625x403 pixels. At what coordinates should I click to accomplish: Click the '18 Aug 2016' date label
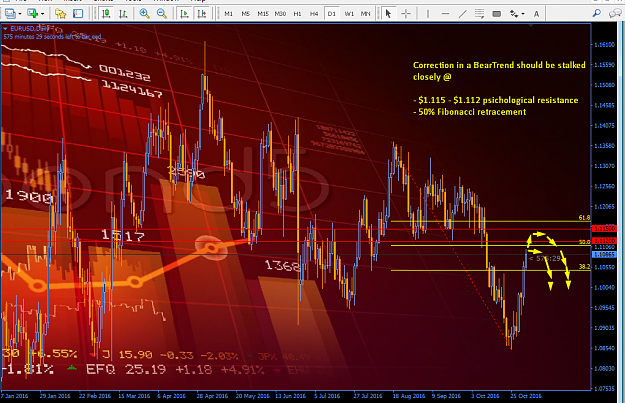(x=409, y=396)
